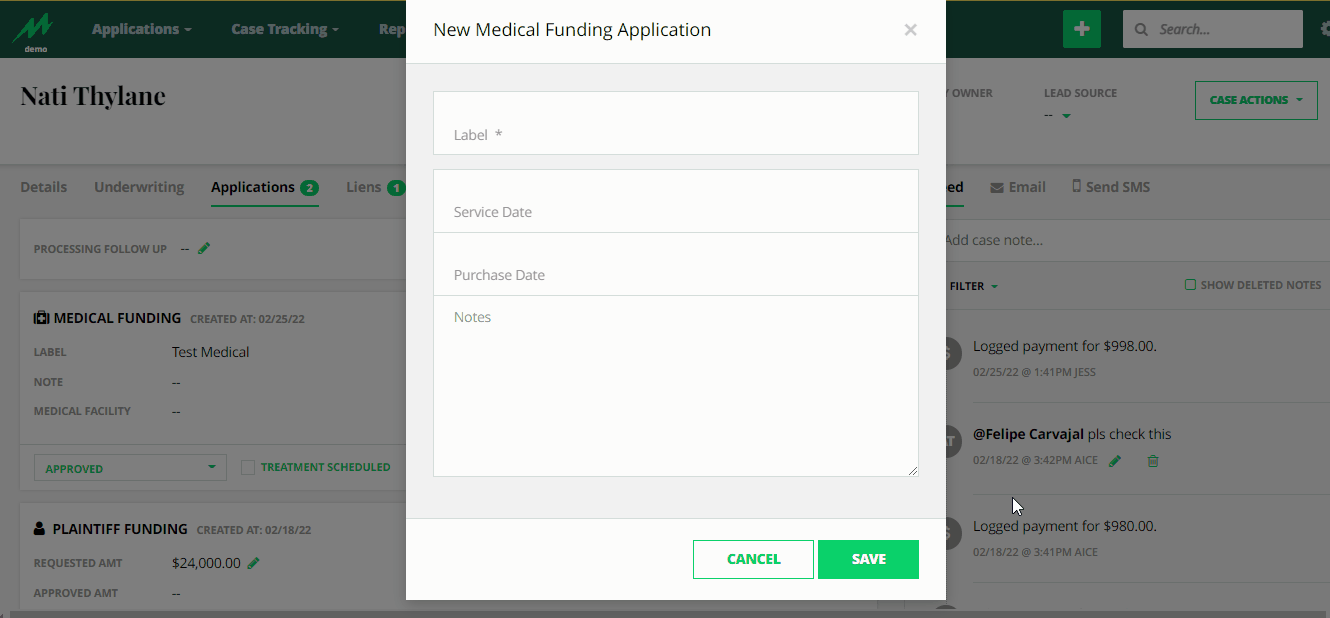Click the green plus quick-add icon
This screenshot has height=618, width=1330.
1081,29
